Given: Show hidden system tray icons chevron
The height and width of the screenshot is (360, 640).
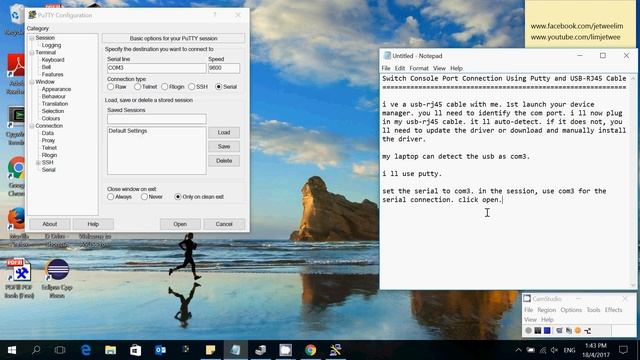Looking at the screenshot, I should (x=518, y=350).
